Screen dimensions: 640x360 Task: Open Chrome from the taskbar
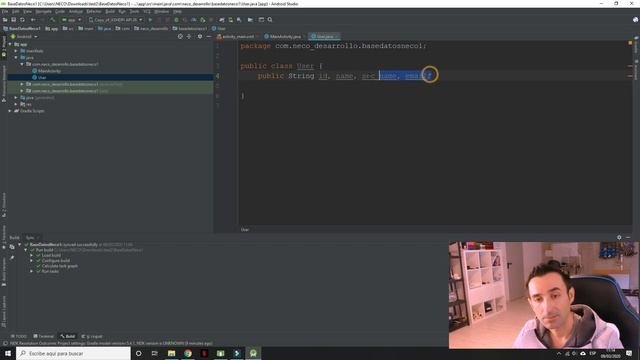click(x=188, y=353)
